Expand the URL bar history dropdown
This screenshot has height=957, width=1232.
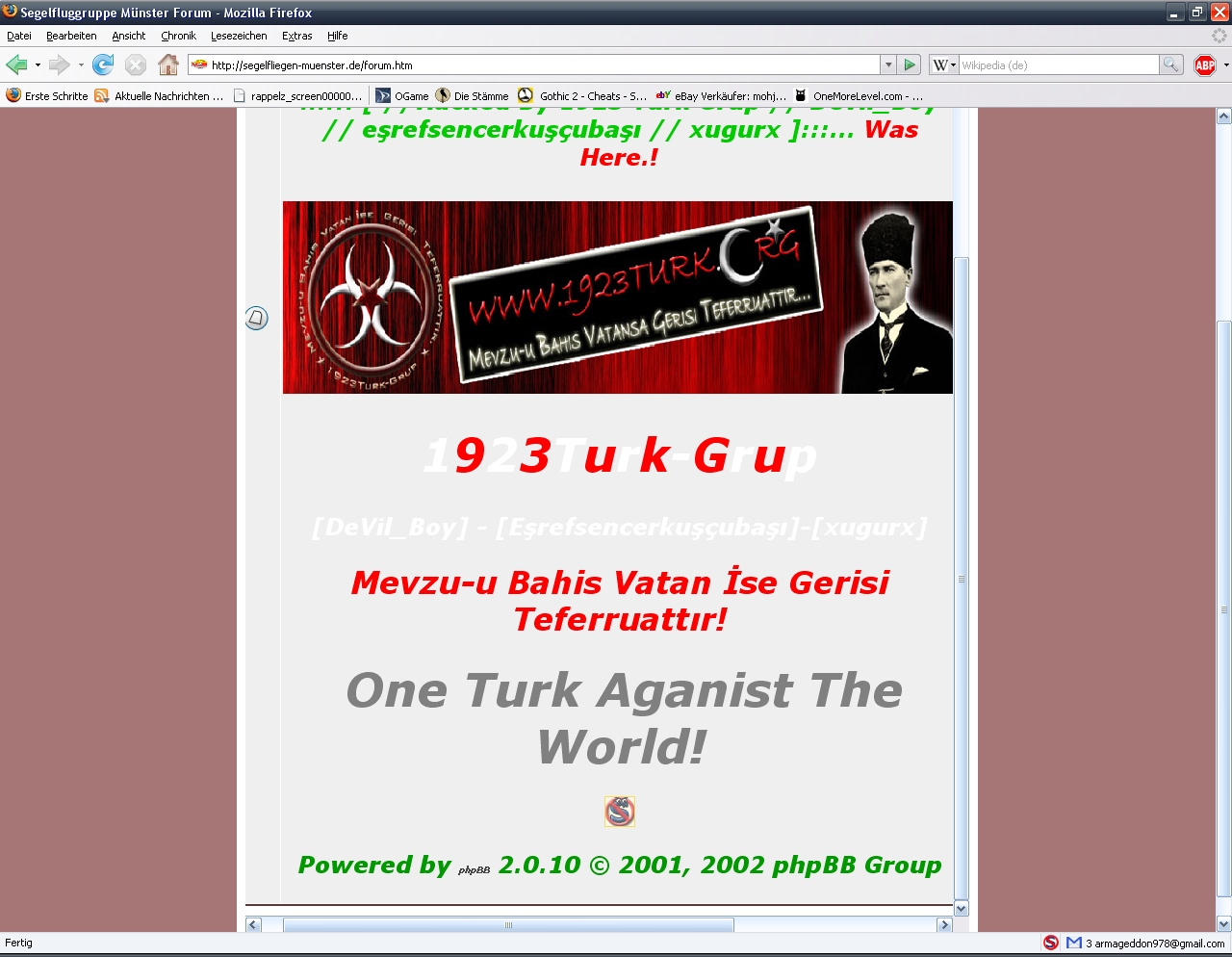click(887, 65)
